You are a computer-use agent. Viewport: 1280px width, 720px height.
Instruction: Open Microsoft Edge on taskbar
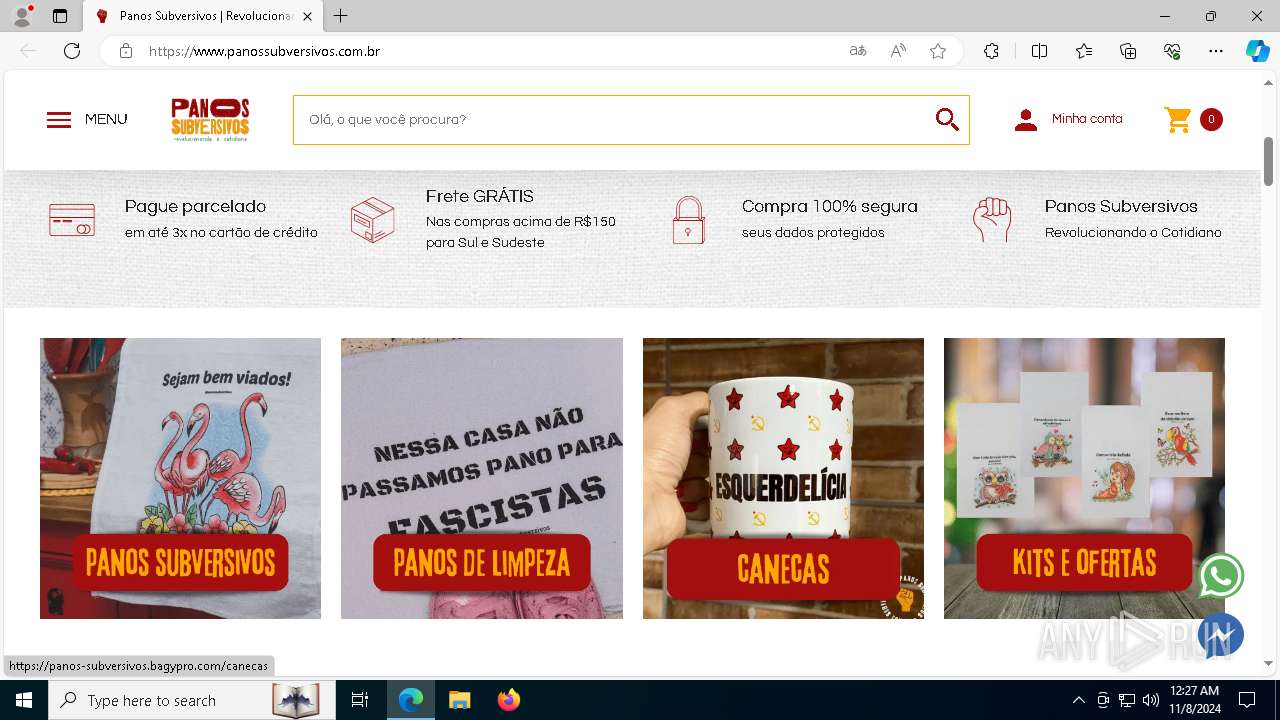tap(411, 700)
